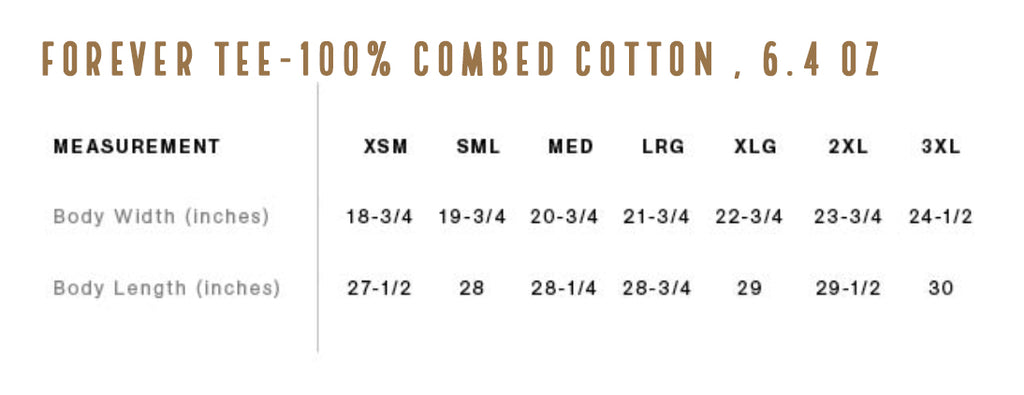
Task: Select the MEASUREMENT column header
Action: coord(137,147)
